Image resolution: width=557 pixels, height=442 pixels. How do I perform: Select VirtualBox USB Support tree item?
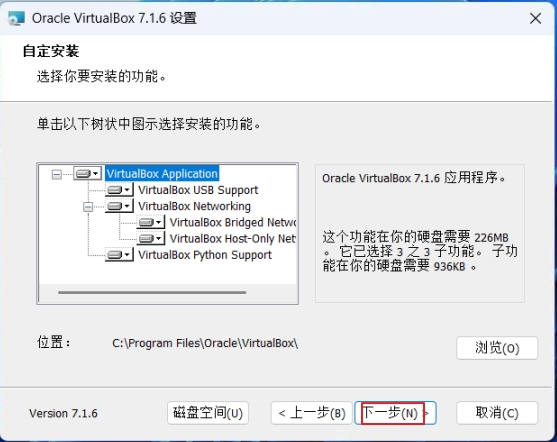[198, 190]
